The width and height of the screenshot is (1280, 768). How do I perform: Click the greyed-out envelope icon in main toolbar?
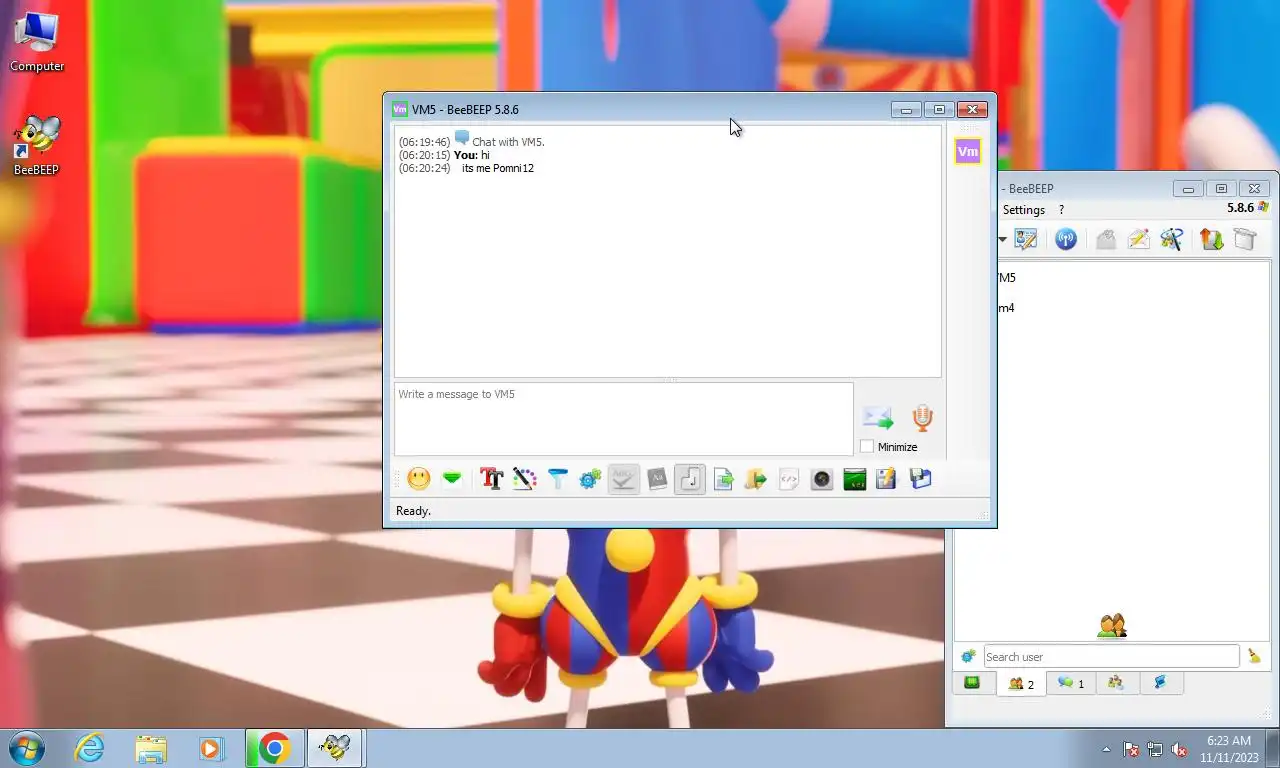[1105, 239]
